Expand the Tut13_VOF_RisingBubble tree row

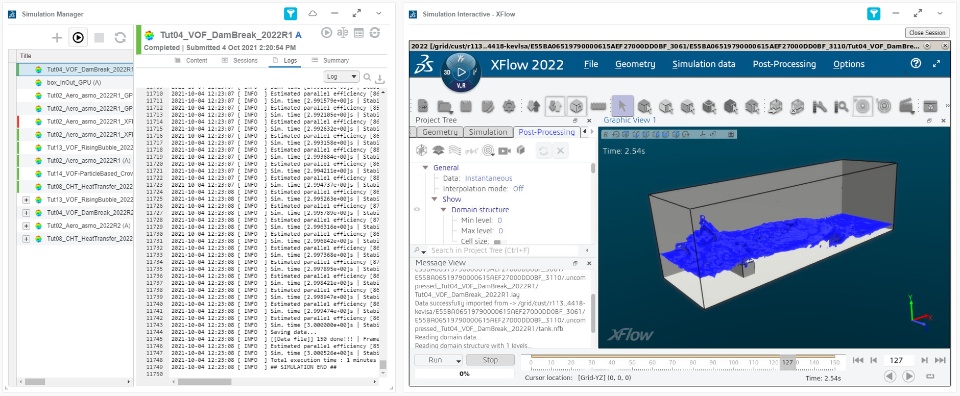pos(26,200)
